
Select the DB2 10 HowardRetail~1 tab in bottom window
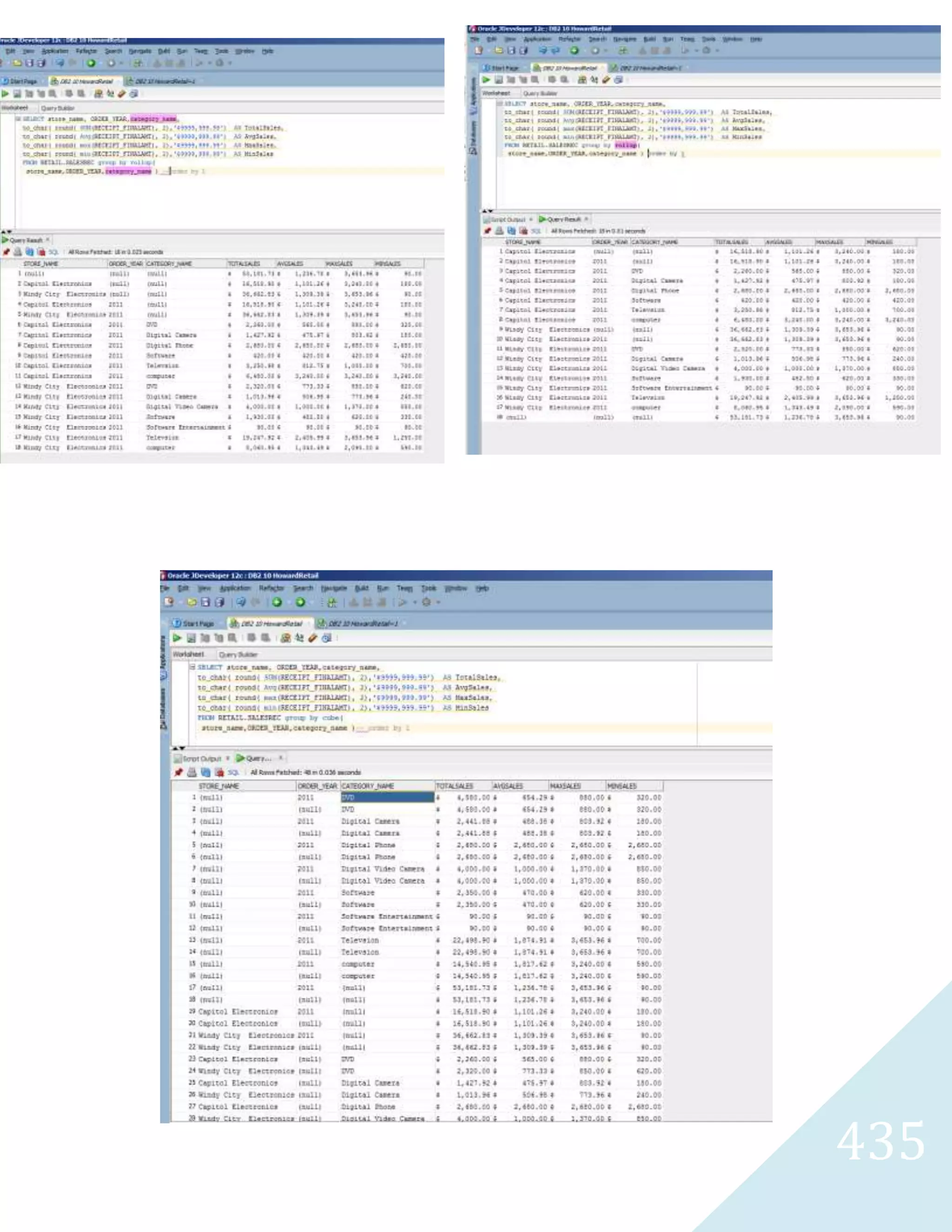point(357,623)
